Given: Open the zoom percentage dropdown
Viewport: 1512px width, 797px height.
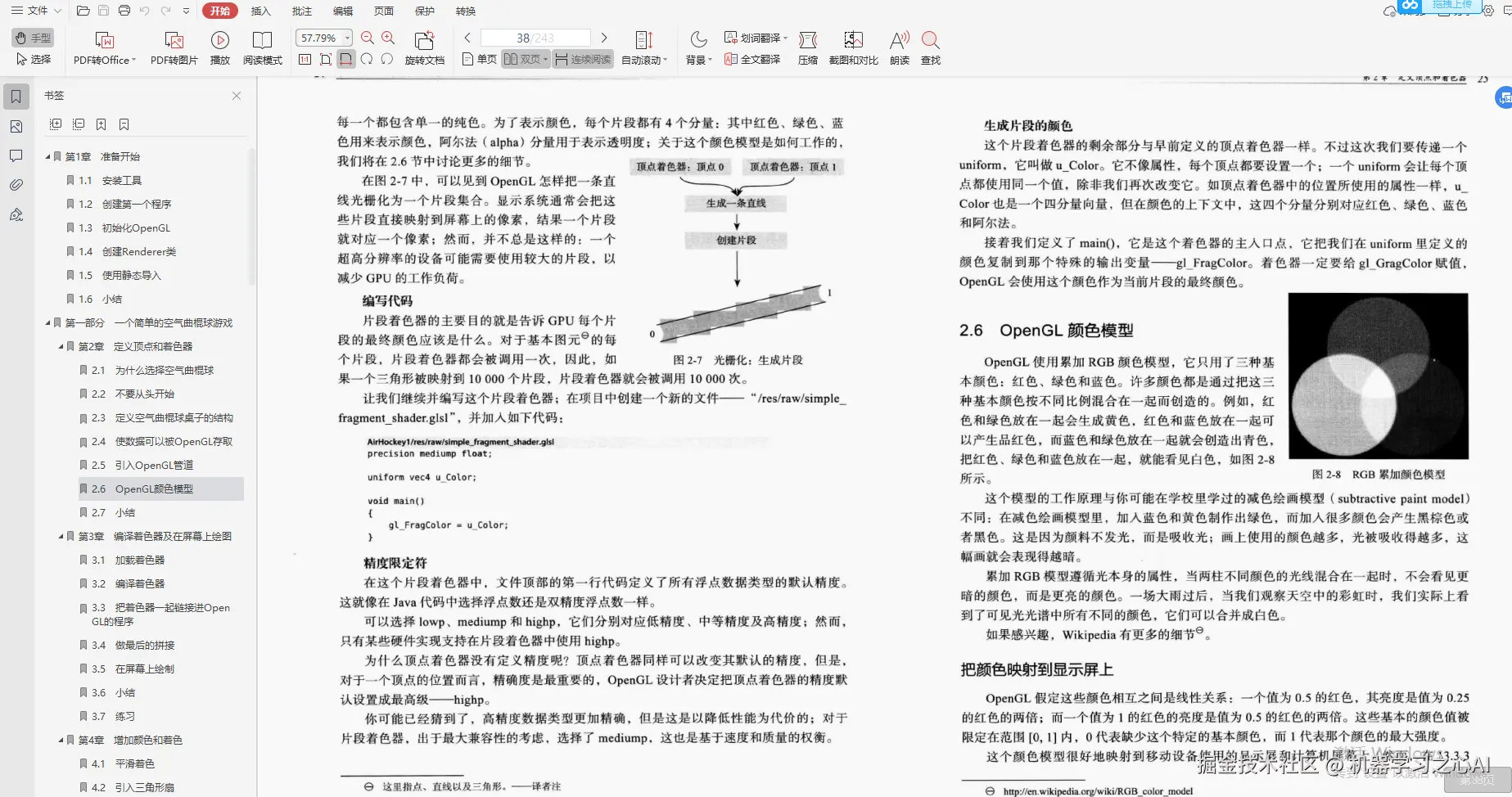Looking at the screenshot, I should coord(347,38).
